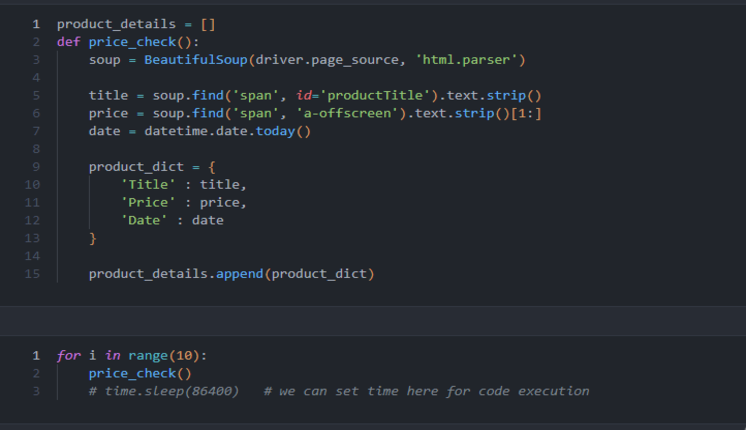Click the 'def price_check():' definition line

point(128,42)
